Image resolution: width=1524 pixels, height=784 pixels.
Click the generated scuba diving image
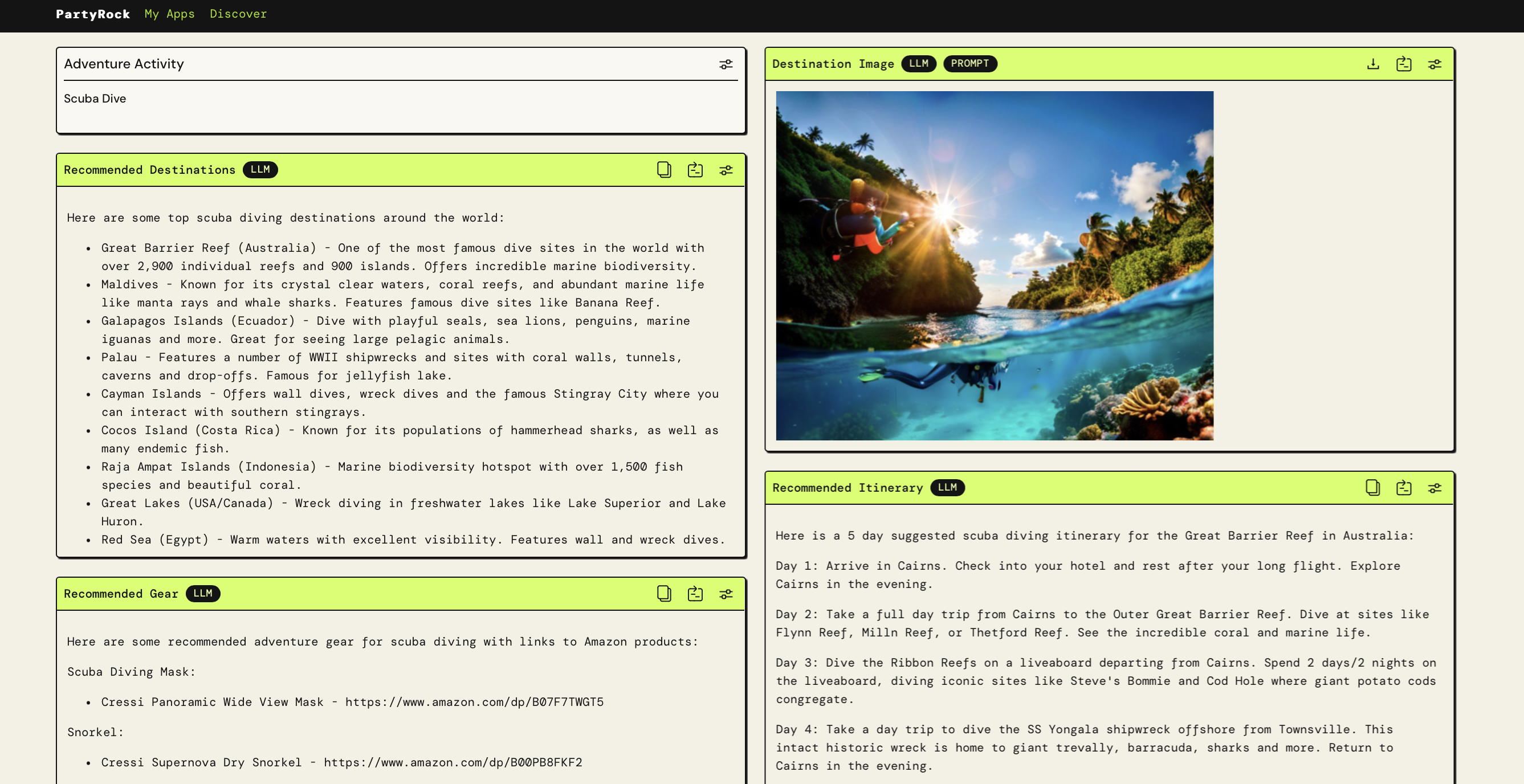tap(994, 266)
